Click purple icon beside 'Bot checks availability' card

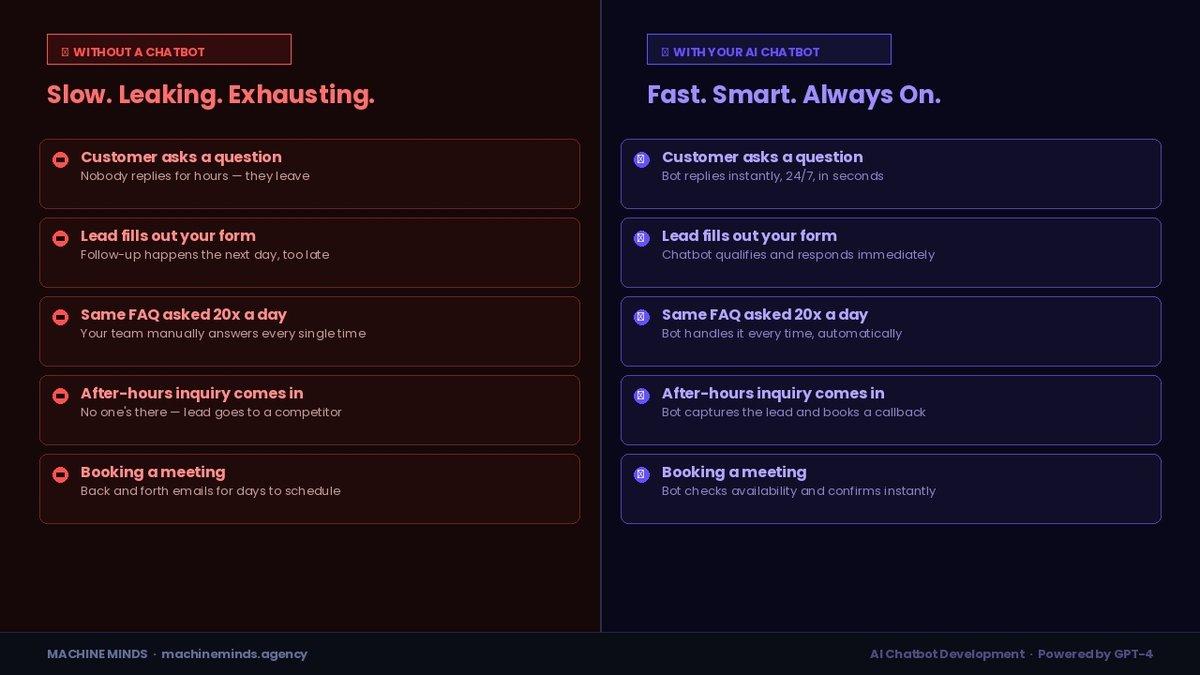click(x=642, y=475)
